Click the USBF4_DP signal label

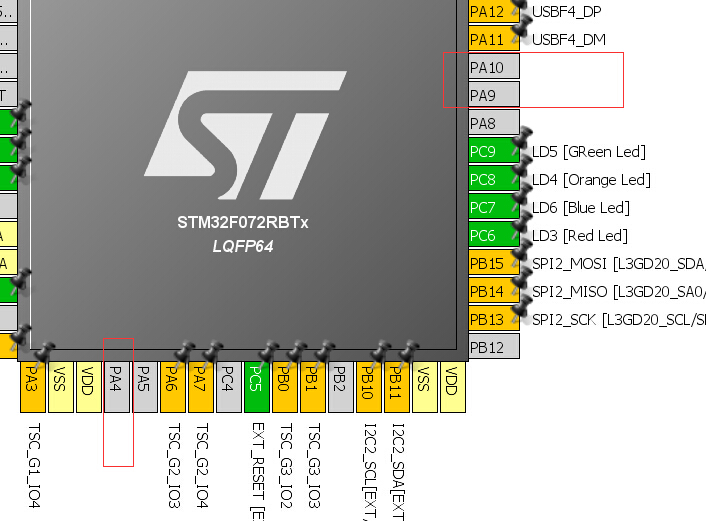pyautogui.click(x=566, y=12)
